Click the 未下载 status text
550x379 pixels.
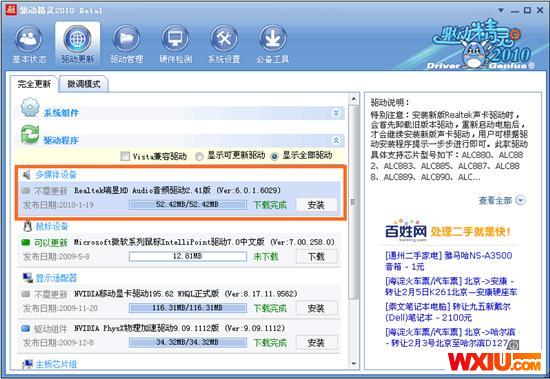(266, 257)
